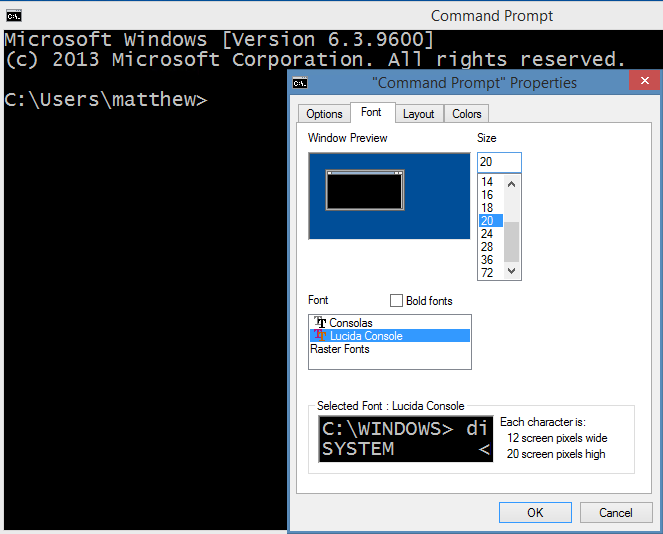Click the TrueType icon beside Consolas
This screenshot has width=663, height=534.
click(320, 323)
